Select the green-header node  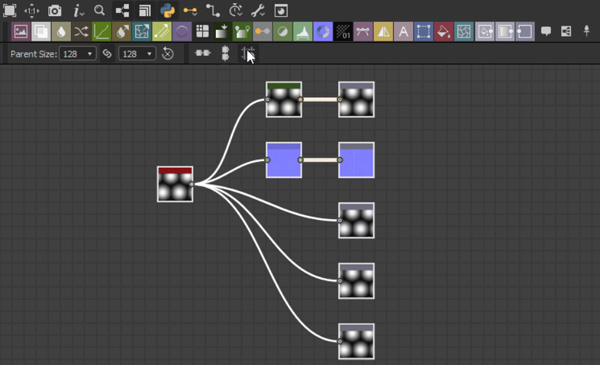pyautogui.click(x=284, y=99)
